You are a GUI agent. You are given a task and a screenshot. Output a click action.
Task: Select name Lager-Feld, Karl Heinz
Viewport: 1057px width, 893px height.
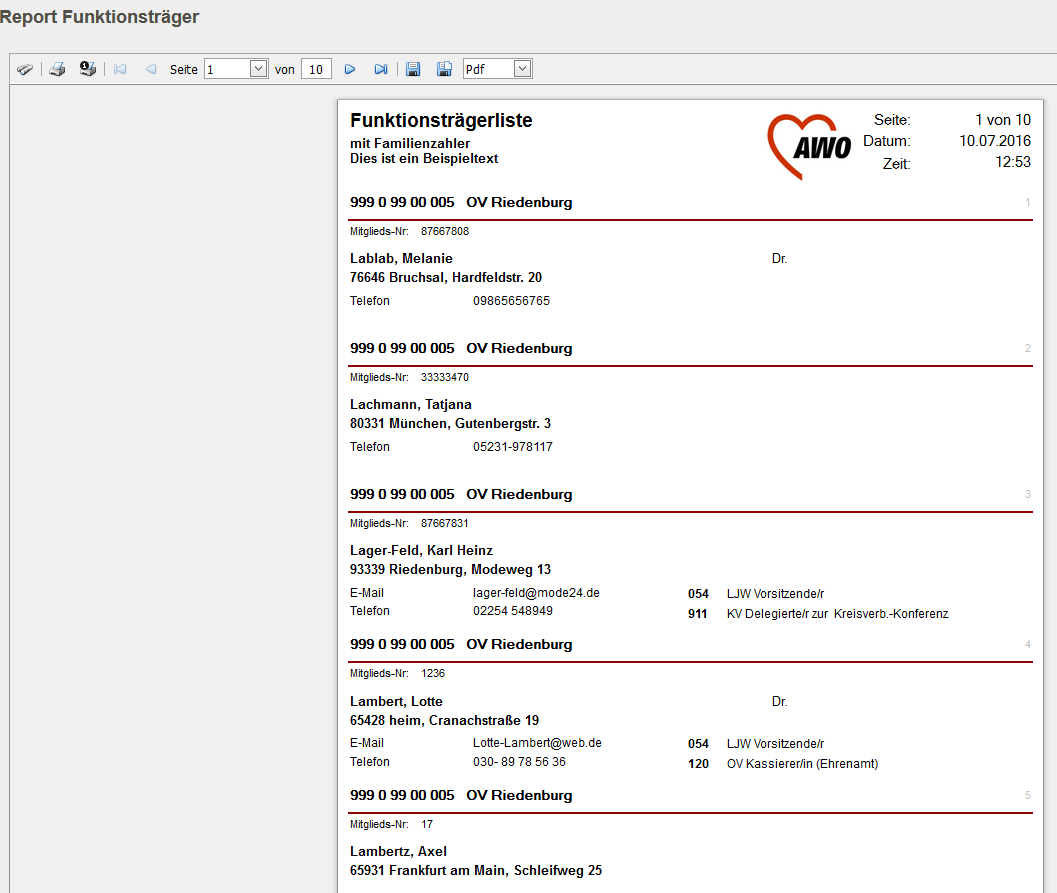(421, 551)
